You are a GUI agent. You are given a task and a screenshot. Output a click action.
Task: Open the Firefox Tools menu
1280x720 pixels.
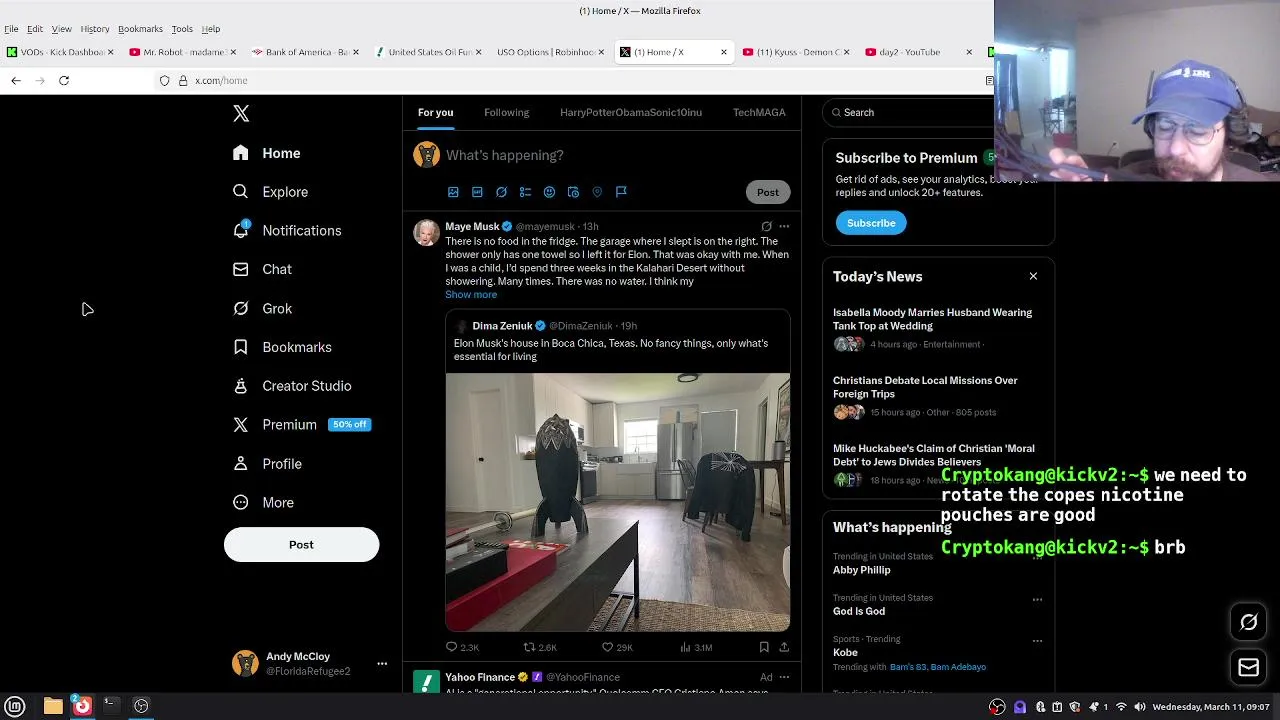(182, 29)
